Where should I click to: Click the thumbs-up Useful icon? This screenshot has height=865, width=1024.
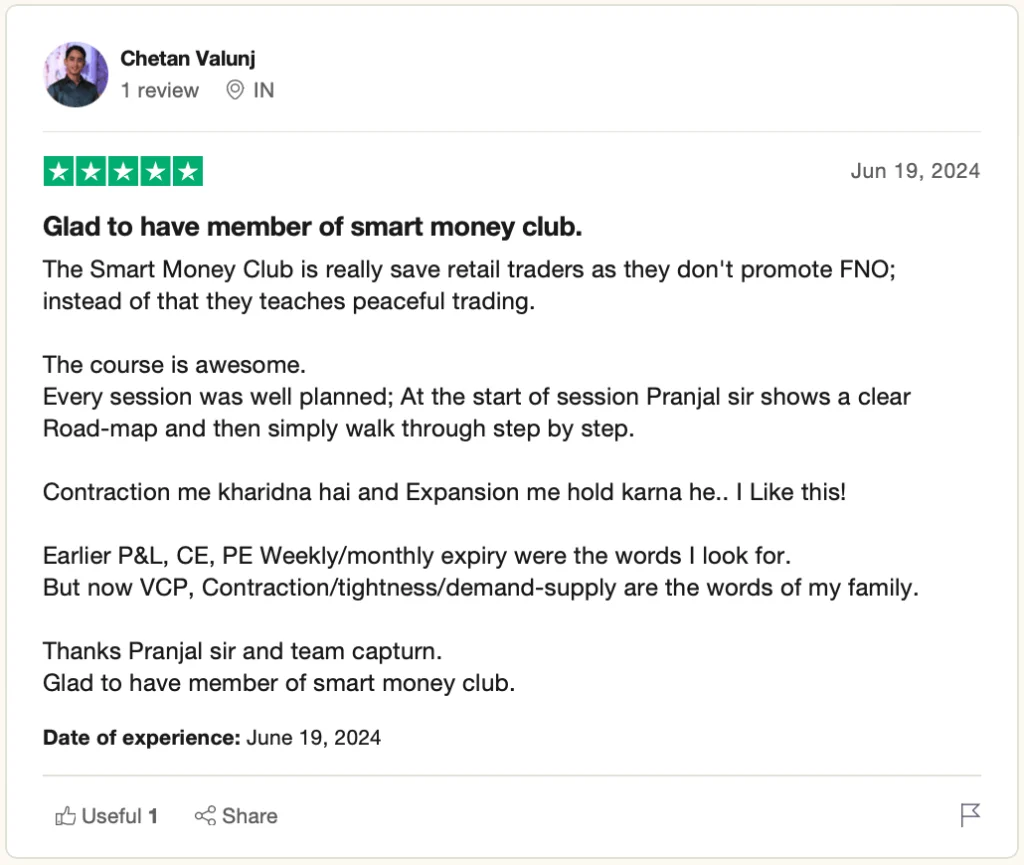[65, 815]
